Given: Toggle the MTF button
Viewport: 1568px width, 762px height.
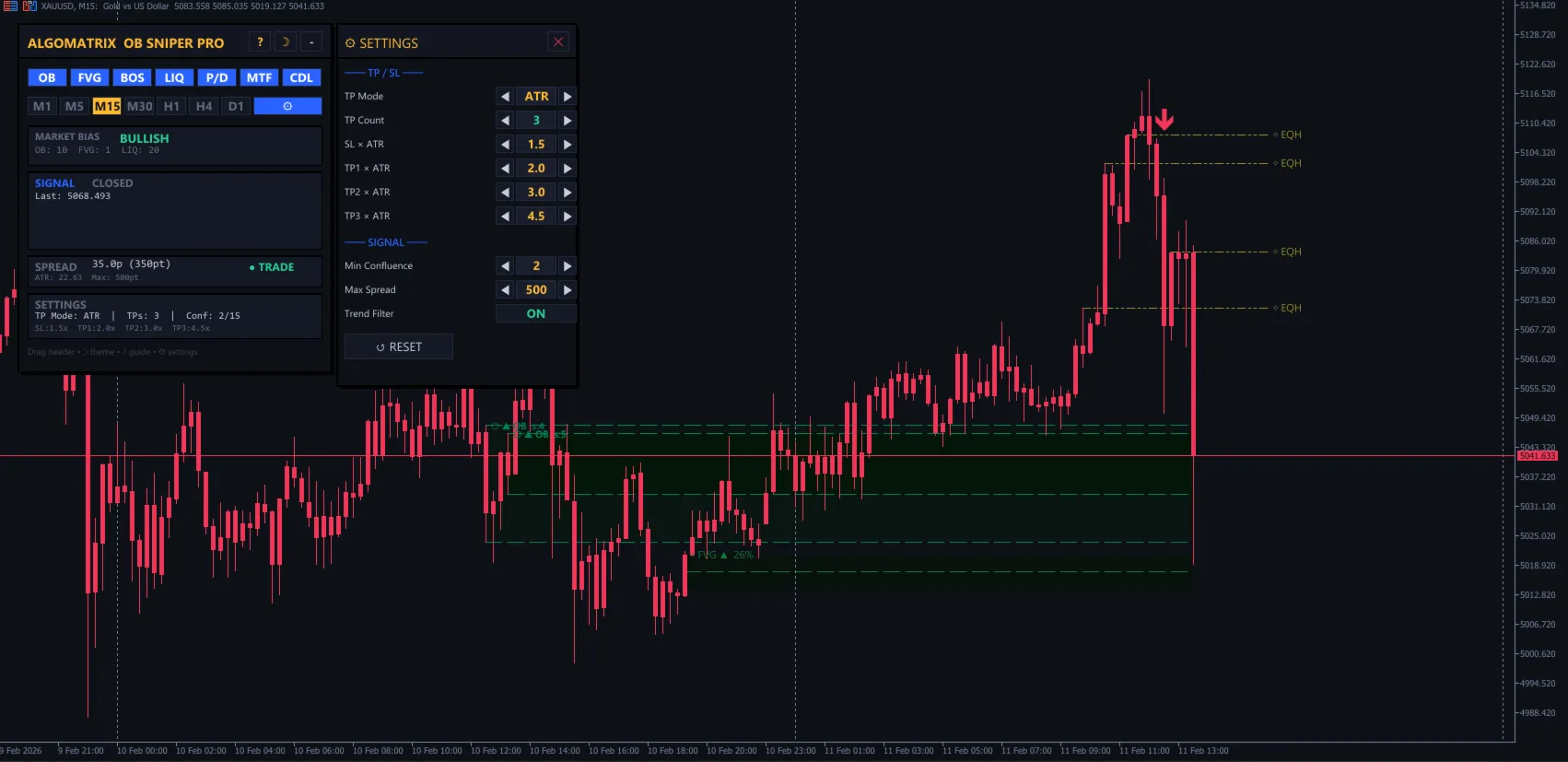Looking at the screenshot, I should click(259, 77).
